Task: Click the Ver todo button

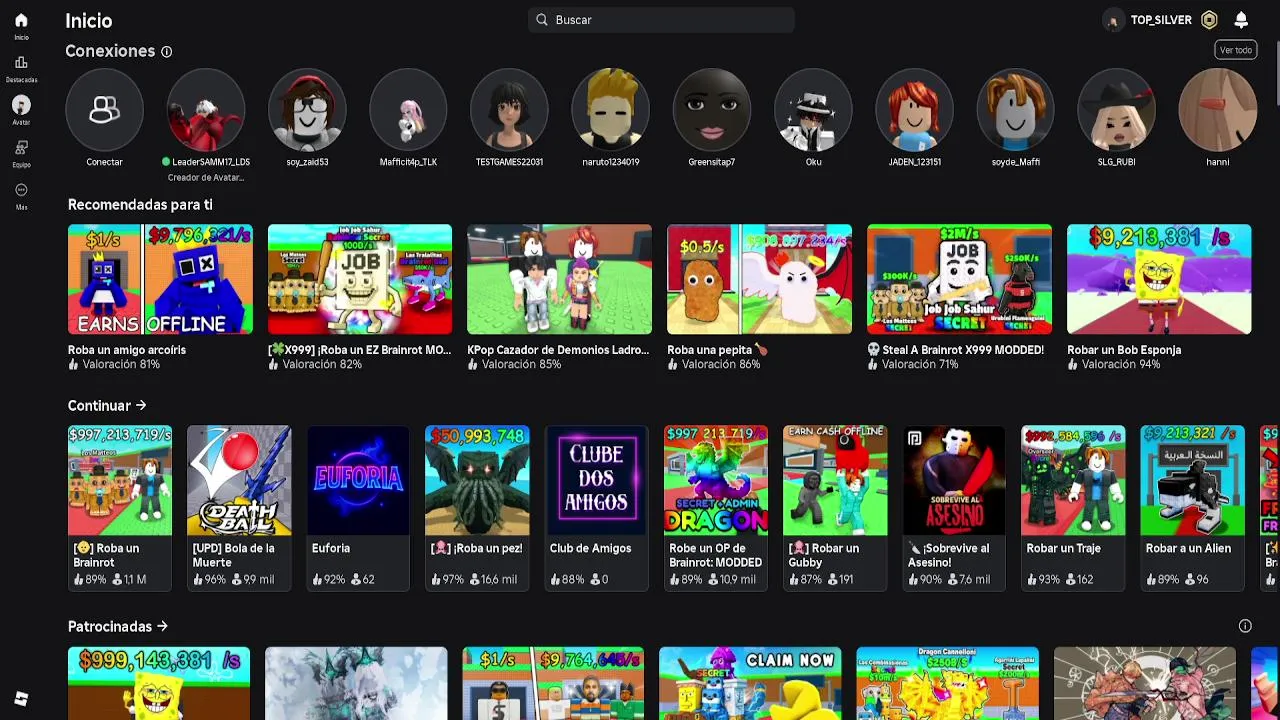Action: click(x=1235, y=50)
